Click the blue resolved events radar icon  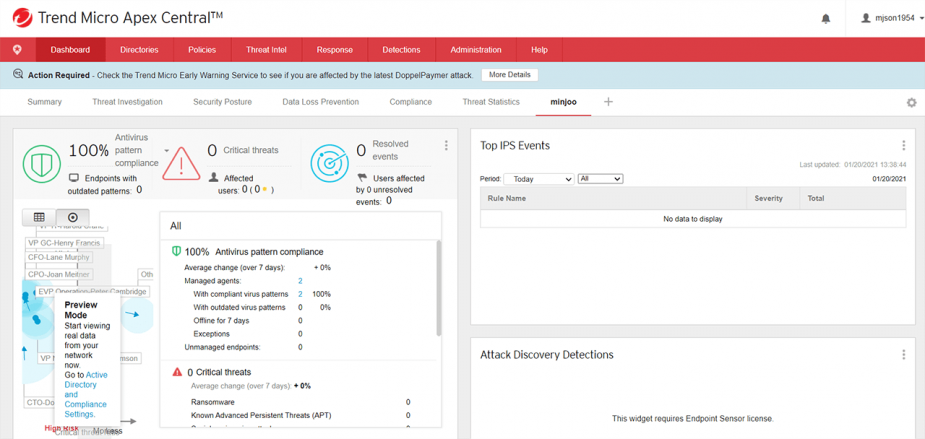coord(330,162)
